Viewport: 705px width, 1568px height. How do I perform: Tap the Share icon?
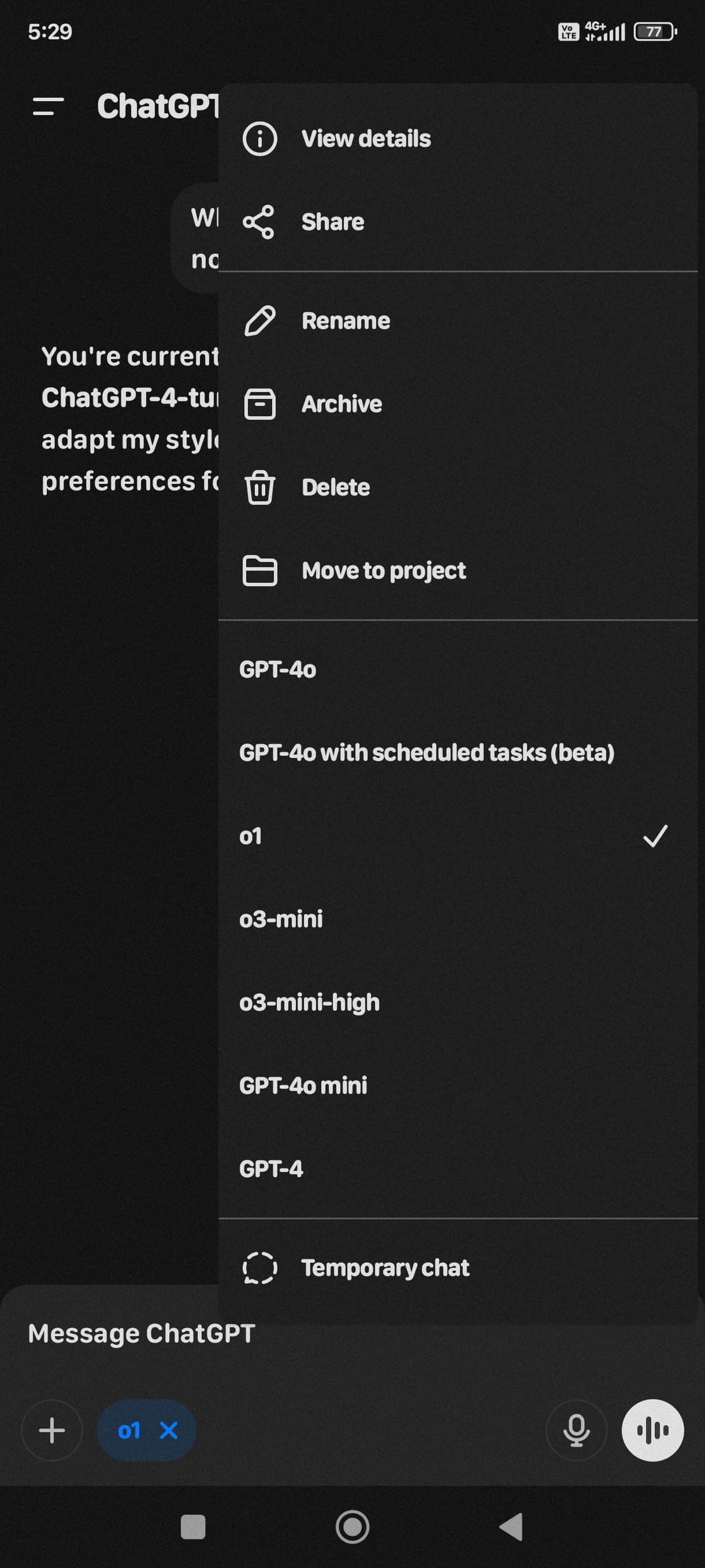click(258, 222)
